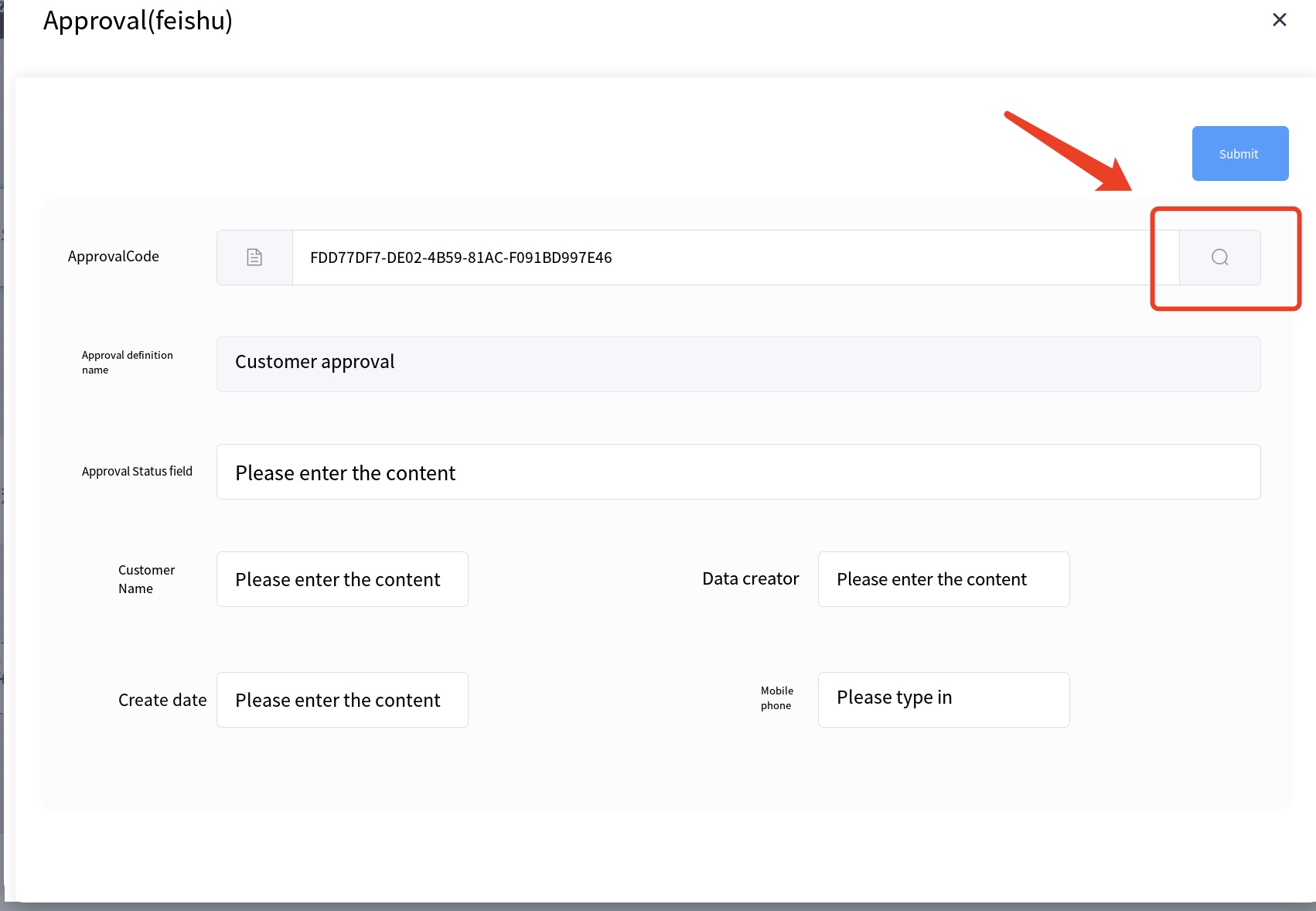Select the Mobile phone input box
The image size is (1316, 911).
[943, 700]
